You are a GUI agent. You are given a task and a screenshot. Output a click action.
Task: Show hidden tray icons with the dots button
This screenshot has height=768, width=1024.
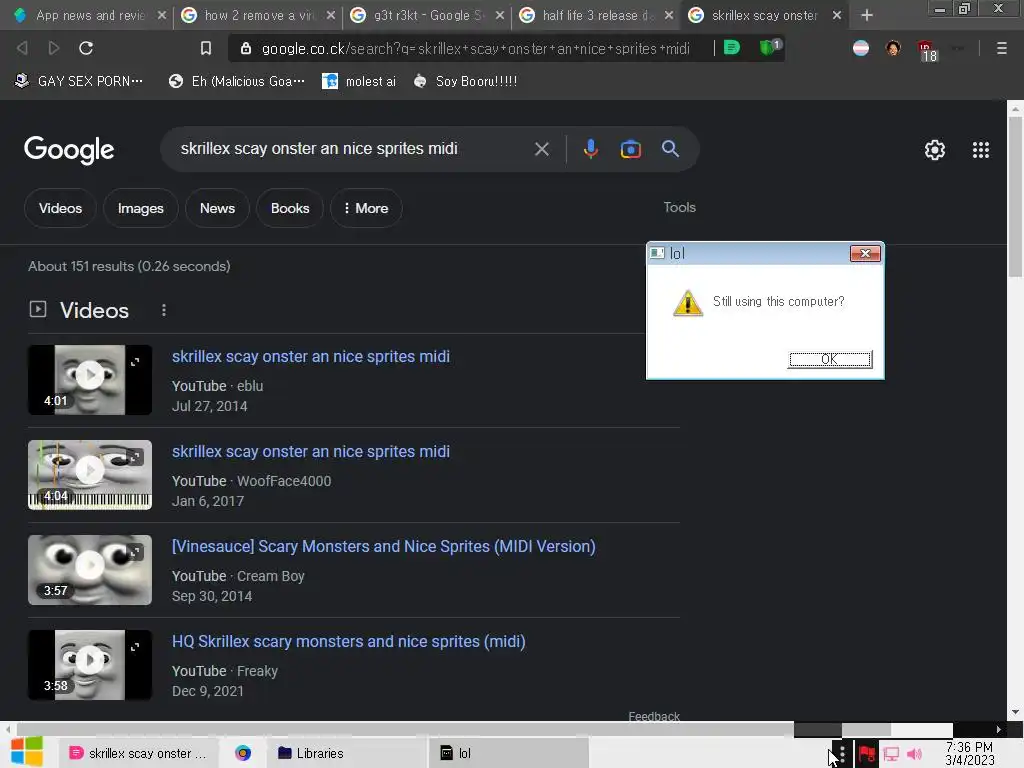(x=842, y=754)
